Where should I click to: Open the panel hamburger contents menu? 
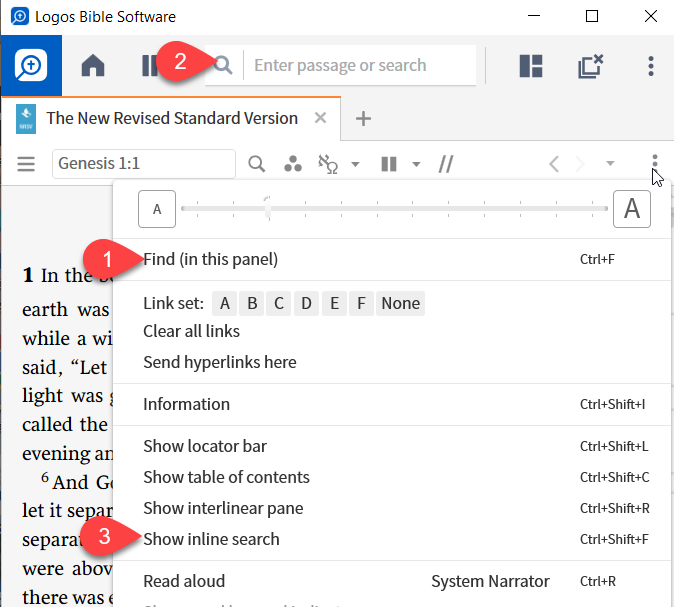(x=26, y=164)
